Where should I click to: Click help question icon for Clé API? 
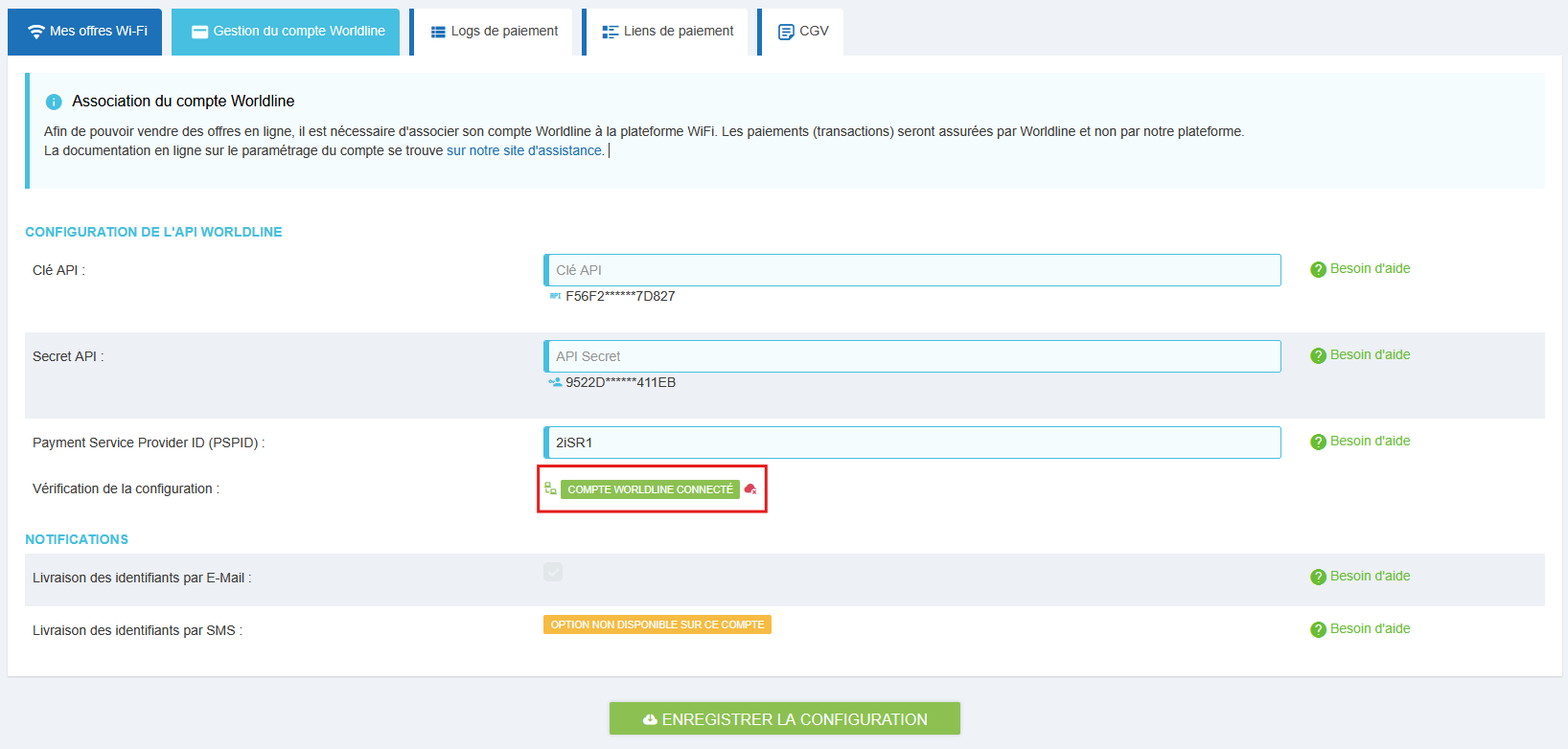pyautogui.click(x=1318, y=269)
